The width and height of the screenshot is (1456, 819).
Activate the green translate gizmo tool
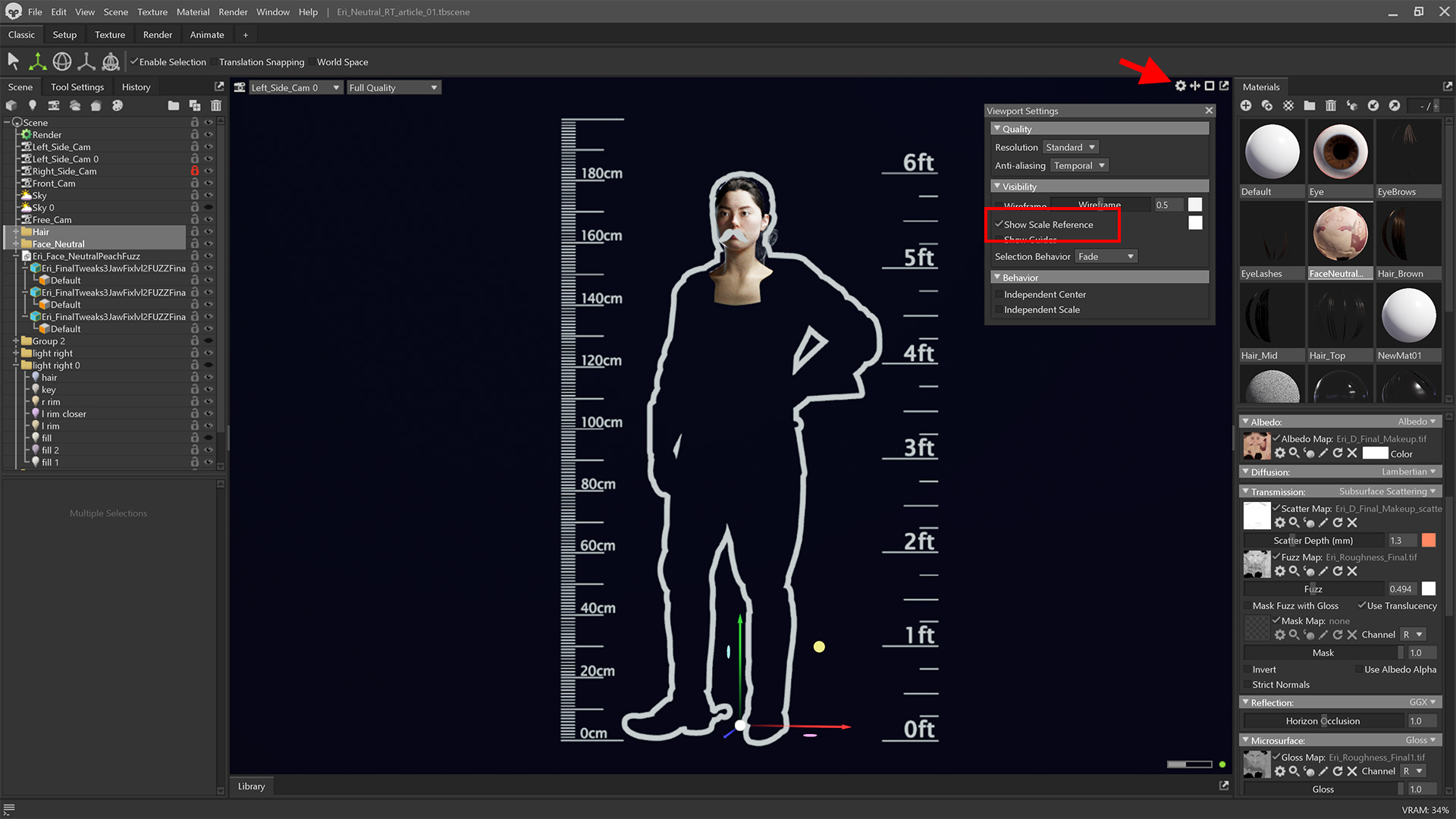(x=37, y=61)
